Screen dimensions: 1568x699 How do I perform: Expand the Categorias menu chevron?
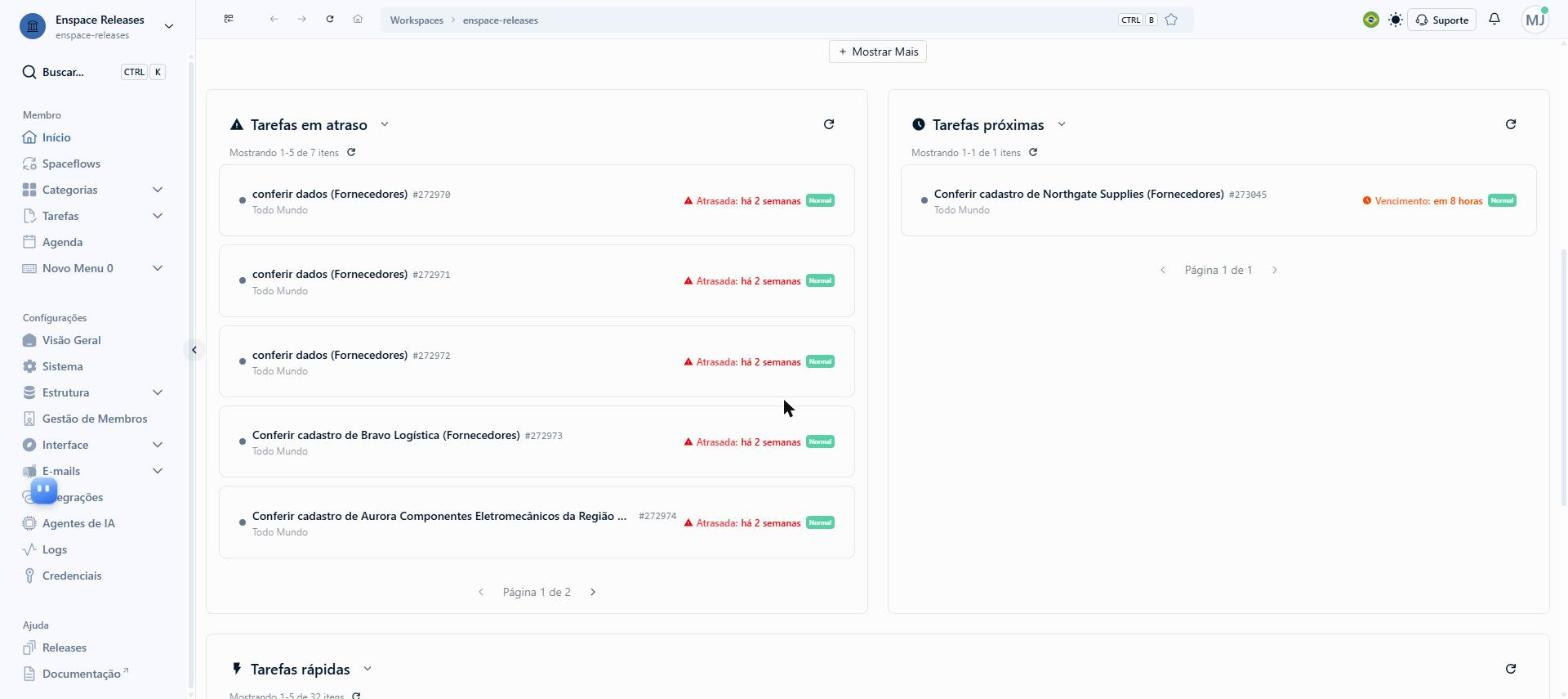click(x=157, y=190)
